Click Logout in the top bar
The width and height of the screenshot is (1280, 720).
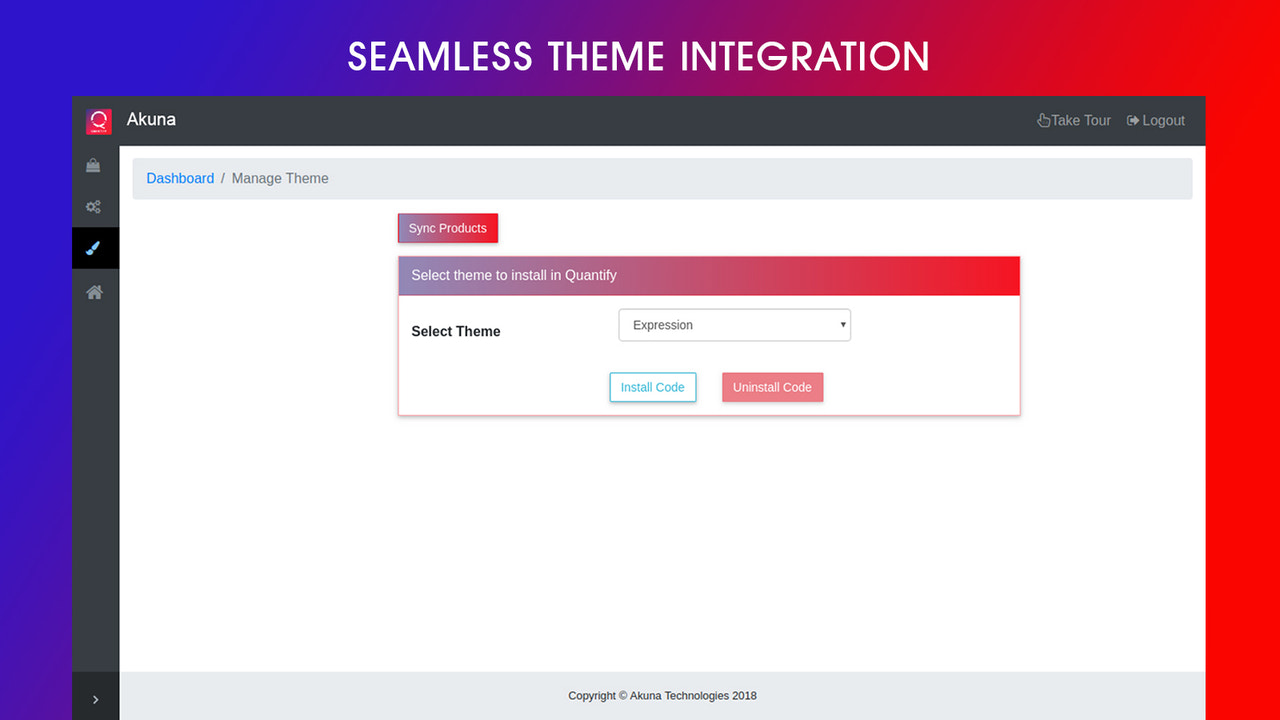coord(1163,120)
